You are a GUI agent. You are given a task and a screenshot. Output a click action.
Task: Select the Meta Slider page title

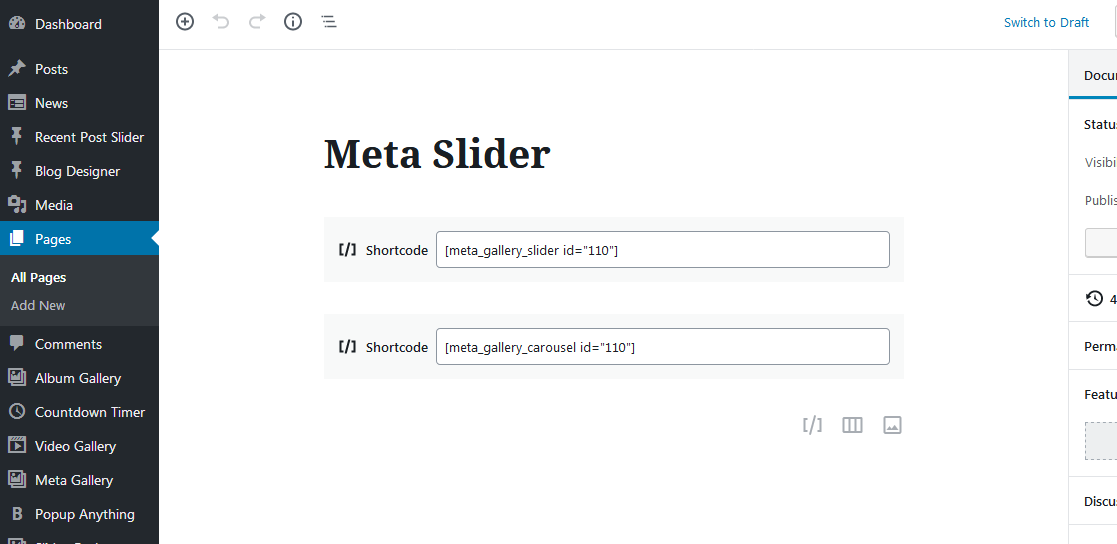[x=437, y=155]
